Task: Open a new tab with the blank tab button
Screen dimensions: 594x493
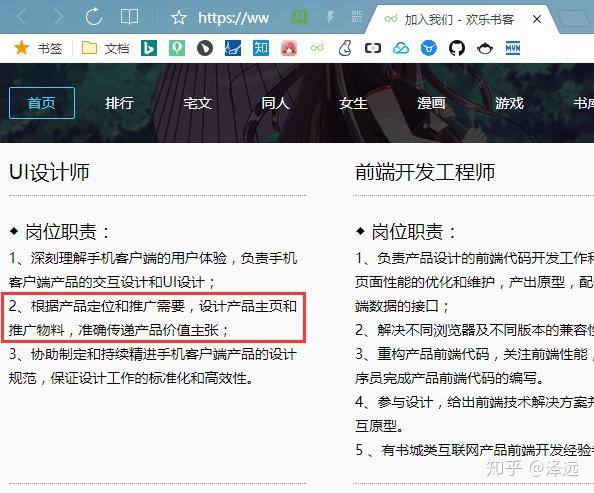Action: [575, 19]
